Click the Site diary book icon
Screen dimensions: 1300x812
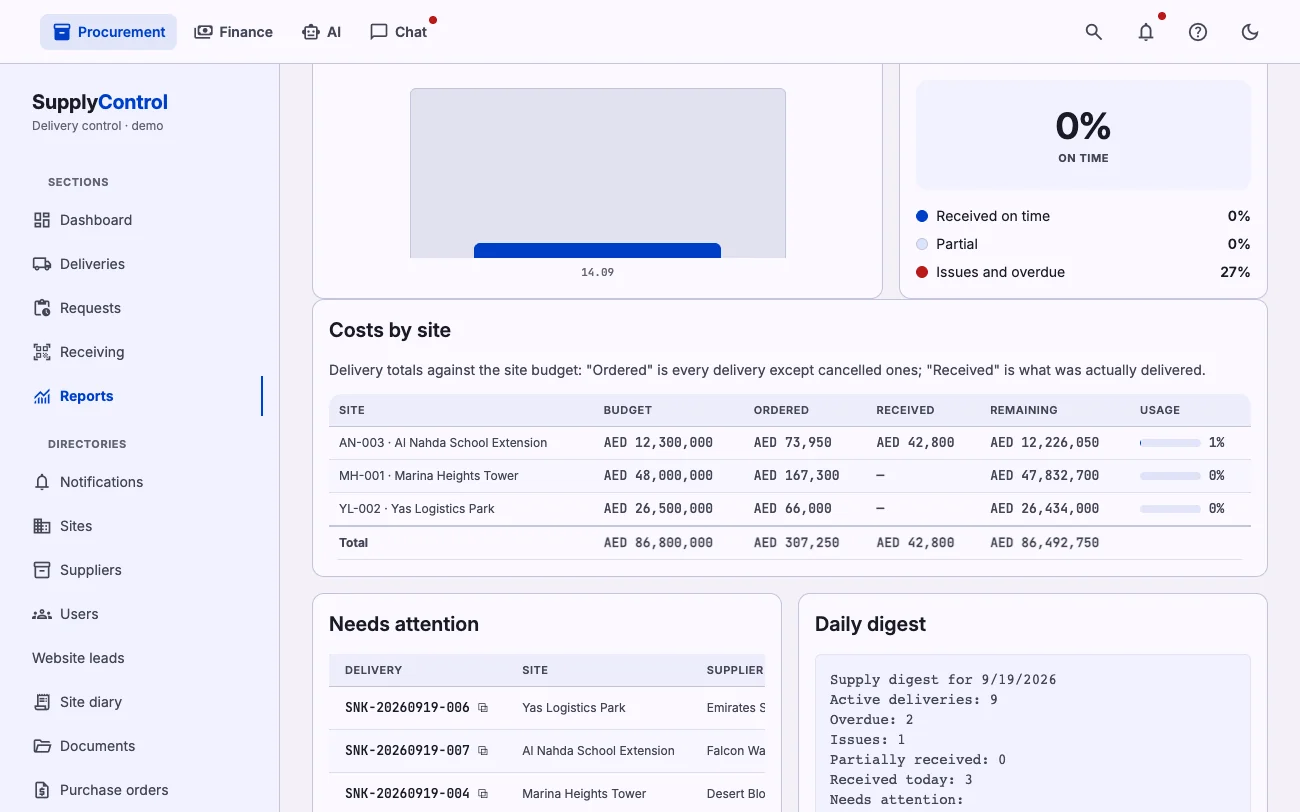[x=42, y=702]
